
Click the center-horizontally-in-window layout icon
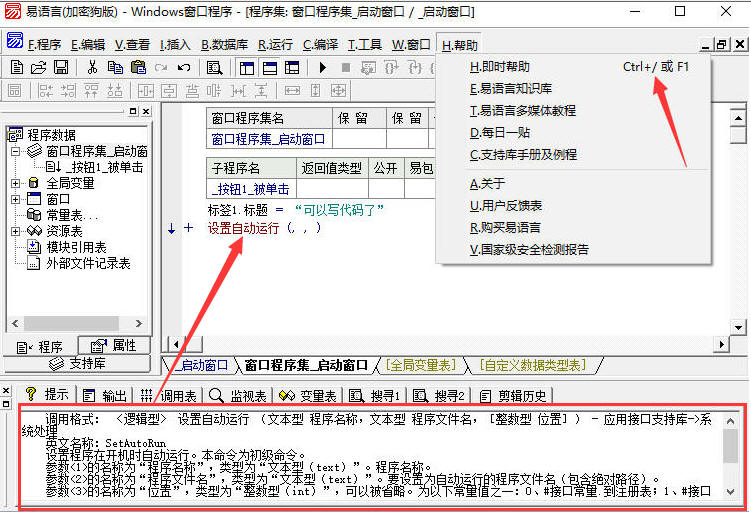(146, 91)
